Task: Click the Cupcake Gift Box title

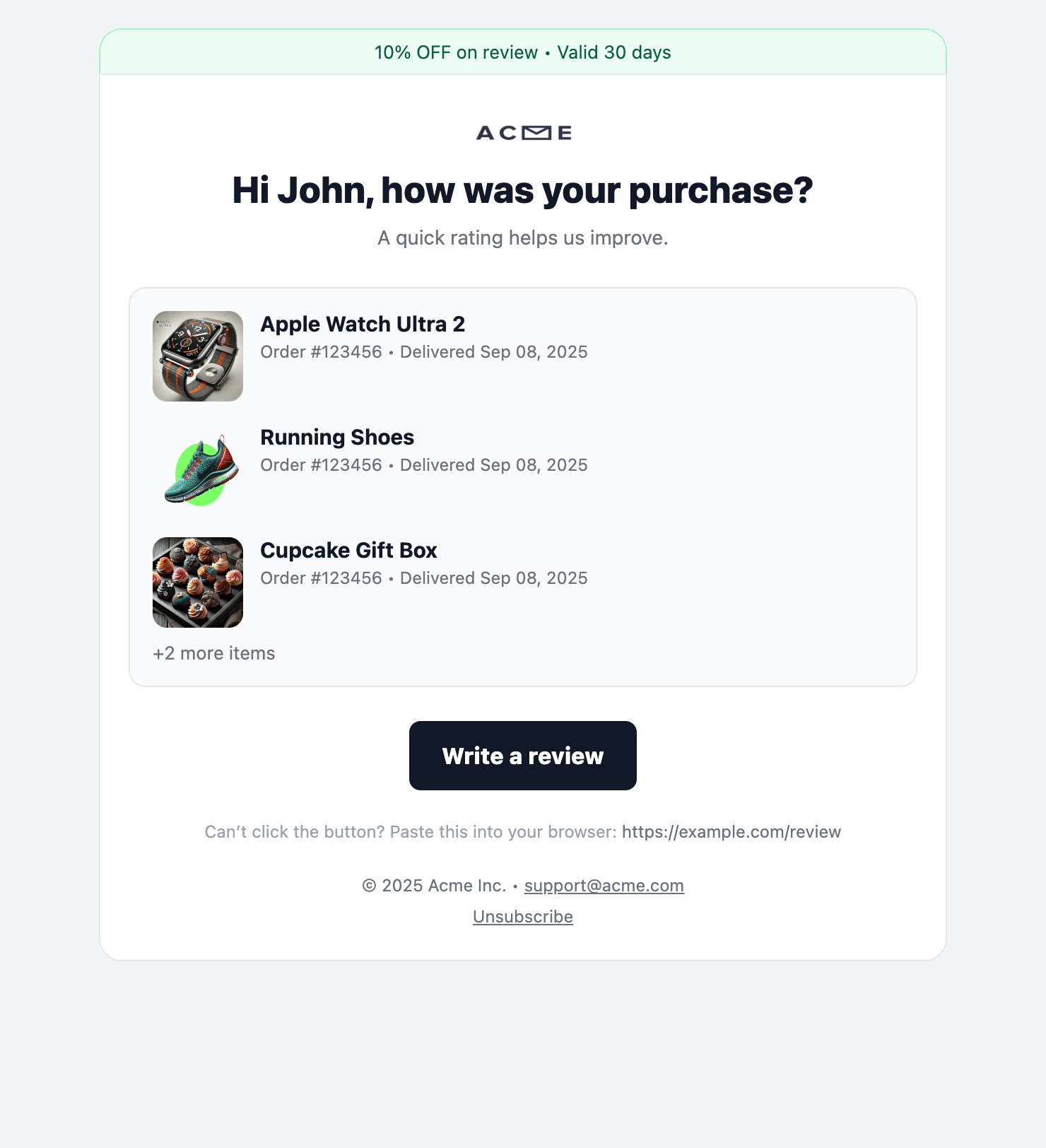Action: pos(348,551)
